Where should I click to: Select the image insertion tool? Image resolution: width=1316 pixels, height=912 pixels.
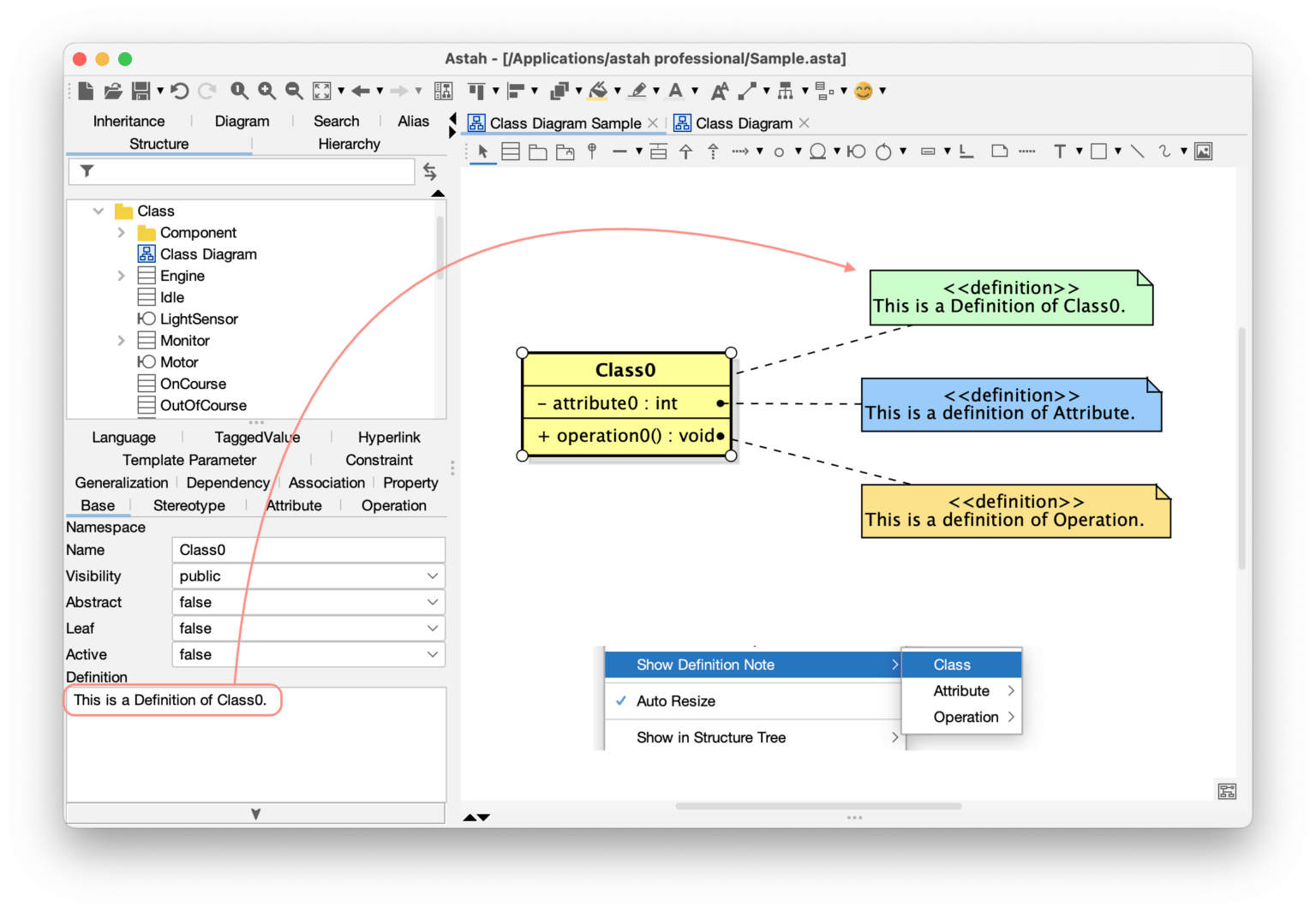click(x=1203, y=151)
